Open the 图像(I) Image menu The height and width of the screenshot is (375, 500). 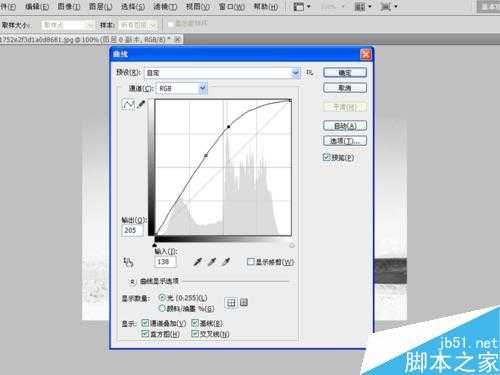point(69,6)
